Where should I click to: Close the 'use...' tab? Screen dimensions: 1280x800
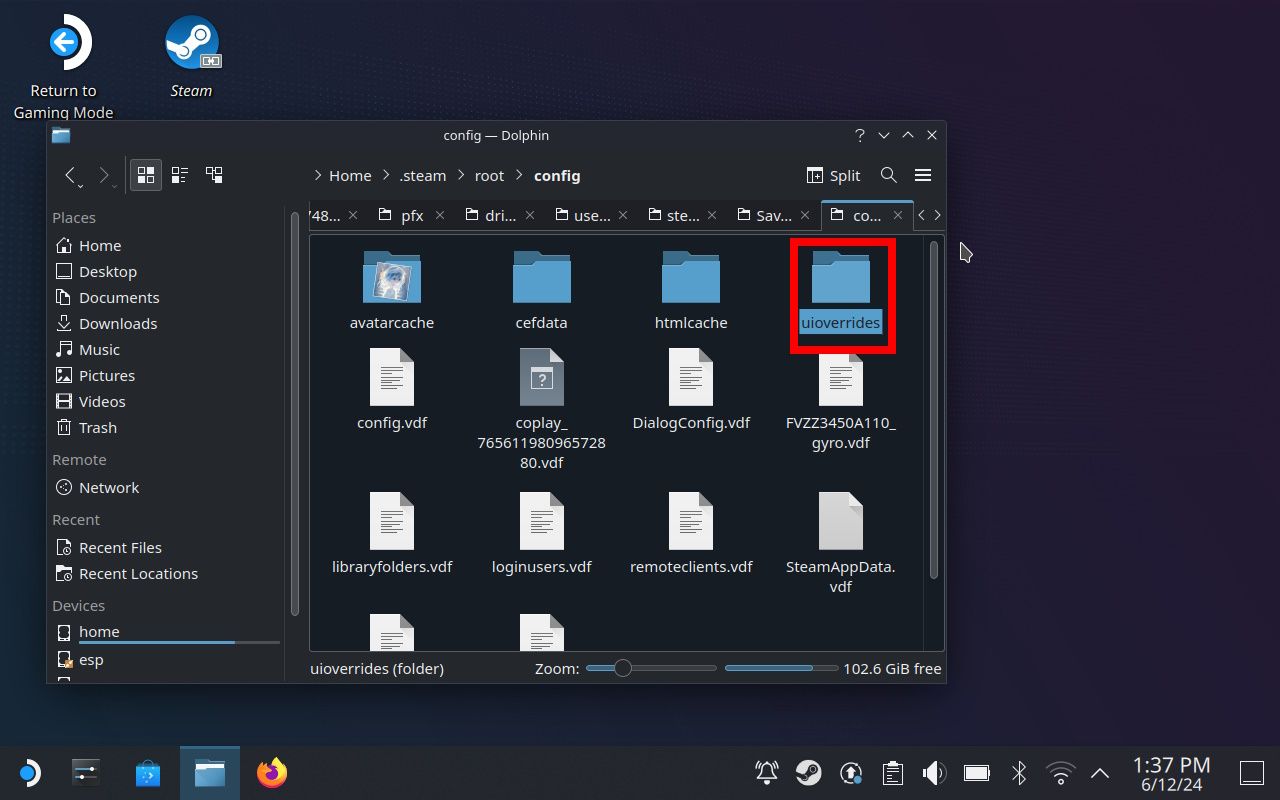[624, 215]
